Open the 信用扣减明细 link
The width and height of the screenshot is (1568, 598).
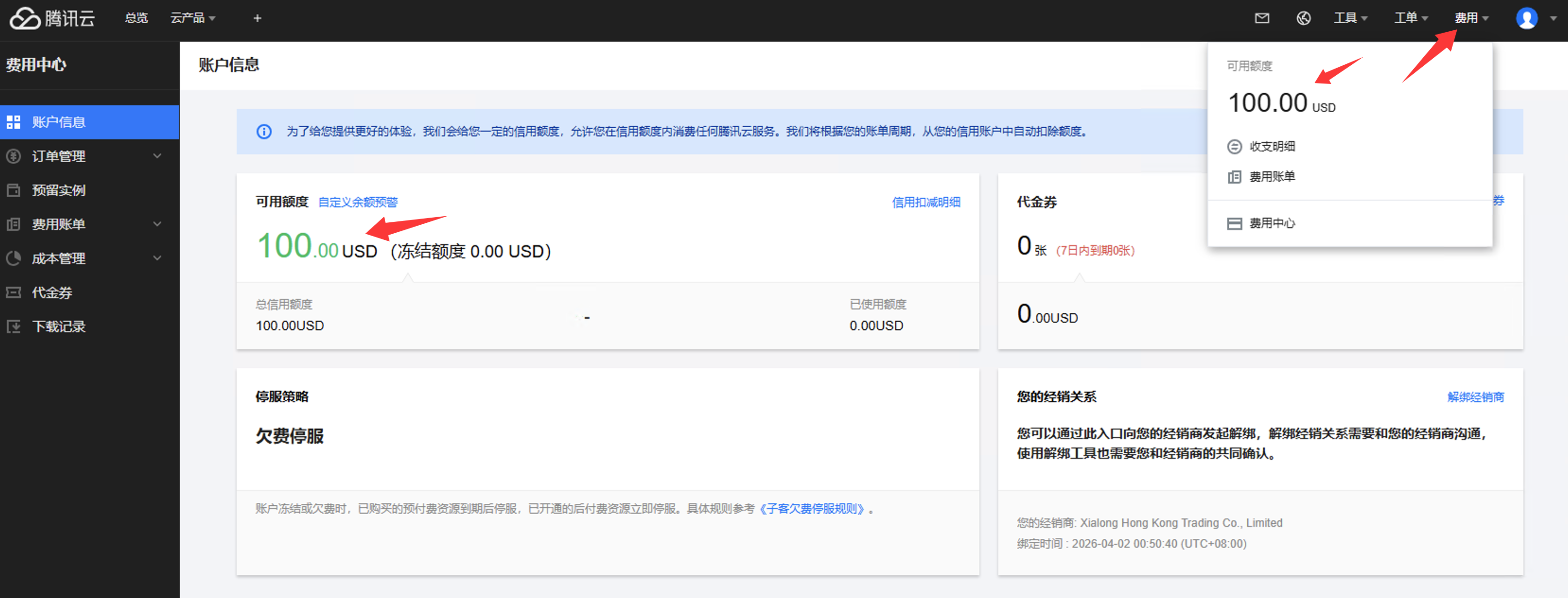tap(926, 202)
